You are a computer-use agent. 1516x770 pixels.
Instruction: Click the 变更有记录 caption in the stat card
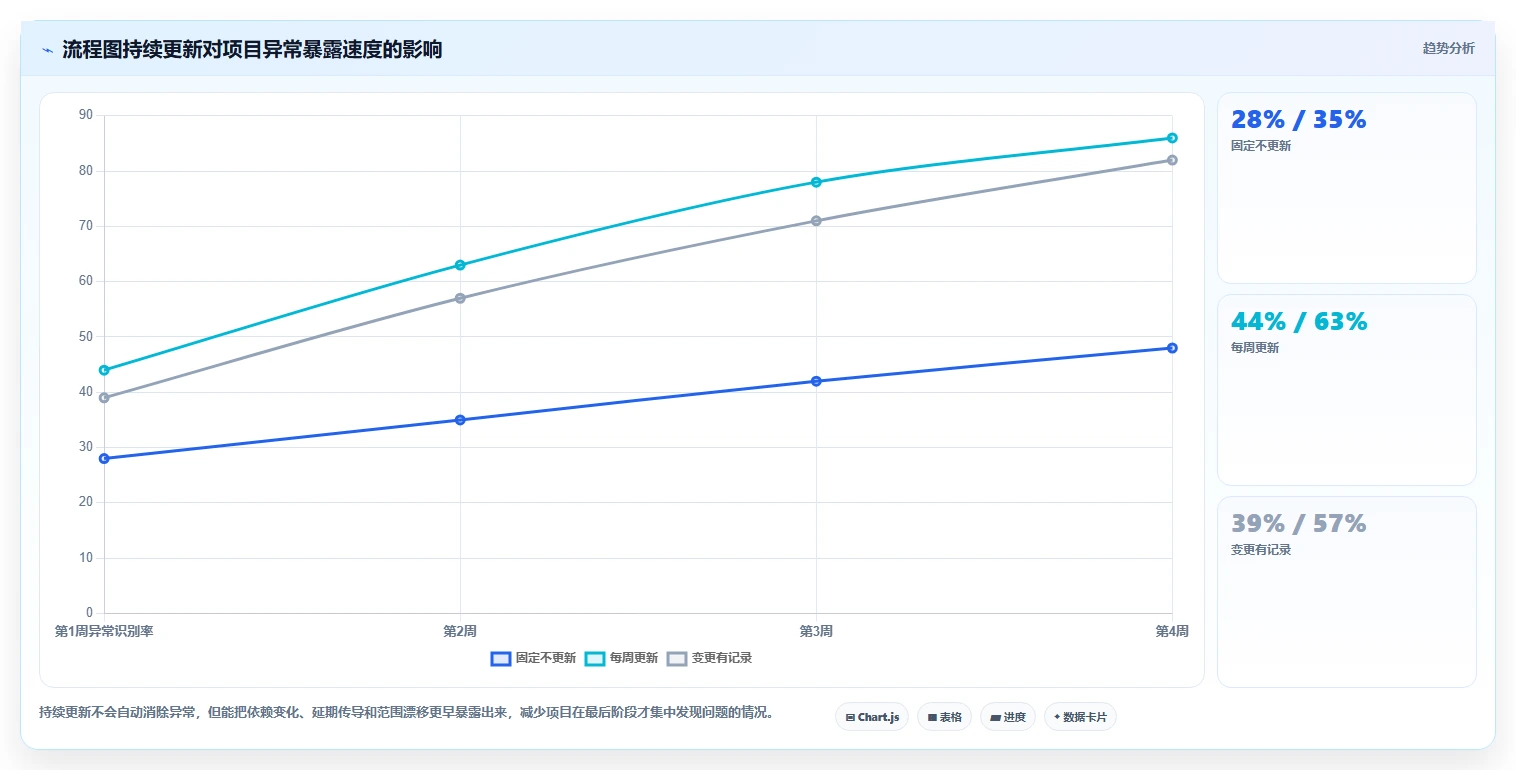point(1261,550)
